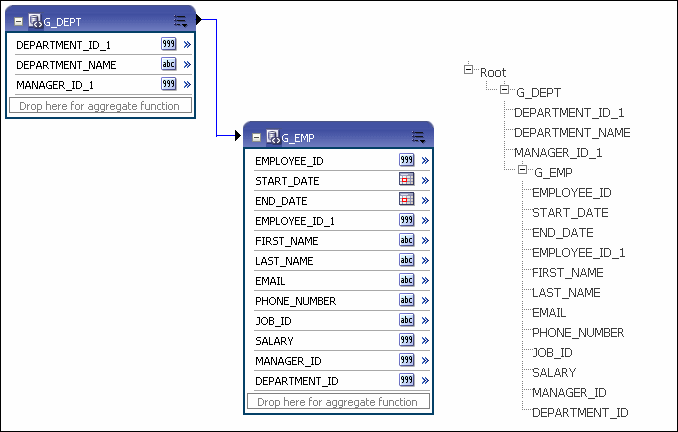Viewport: 678px width, 432px height.
Task: Select Root label in structure tree
Action: (493, 72)
